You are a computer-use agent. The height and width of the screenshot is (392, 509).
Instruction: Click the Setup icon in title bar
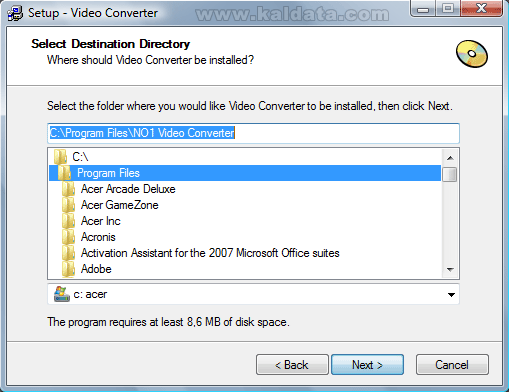click(15, 13)
